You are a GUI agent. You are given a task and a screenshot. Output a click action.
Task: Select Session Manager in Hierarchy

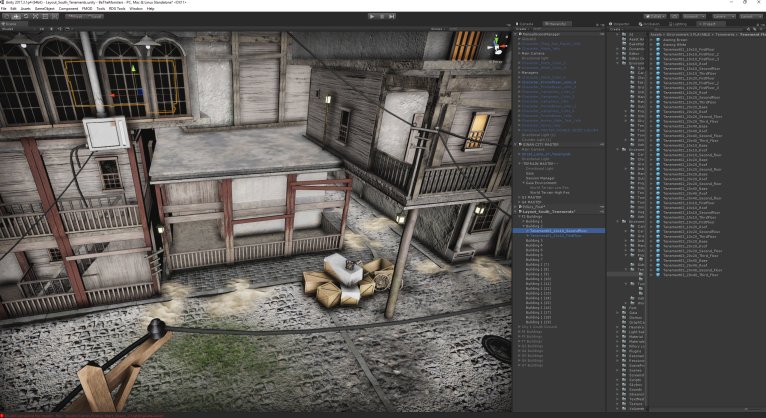(x=540, y=178)
